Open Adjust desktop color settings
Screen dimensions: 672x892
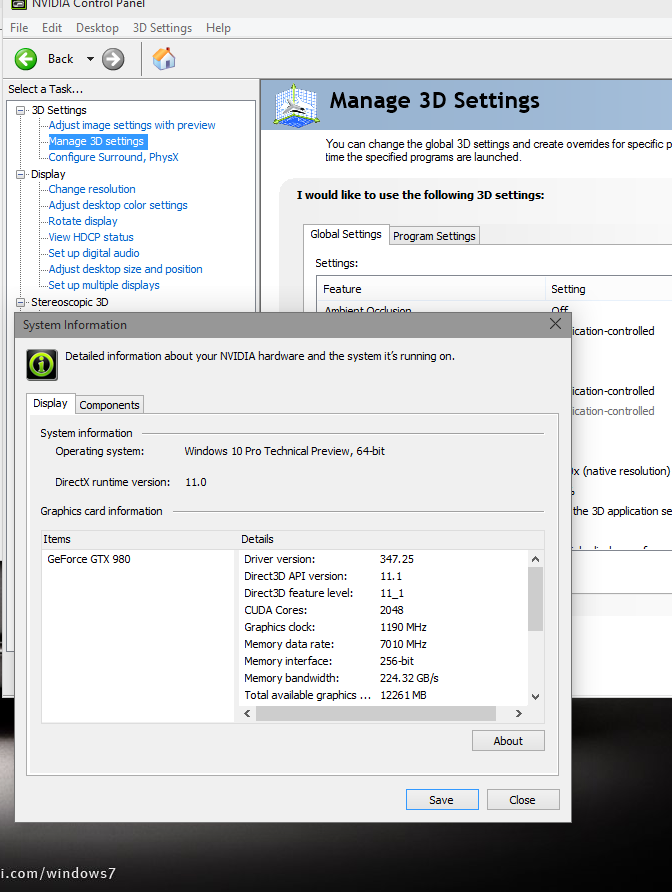[x=118, y=205]
